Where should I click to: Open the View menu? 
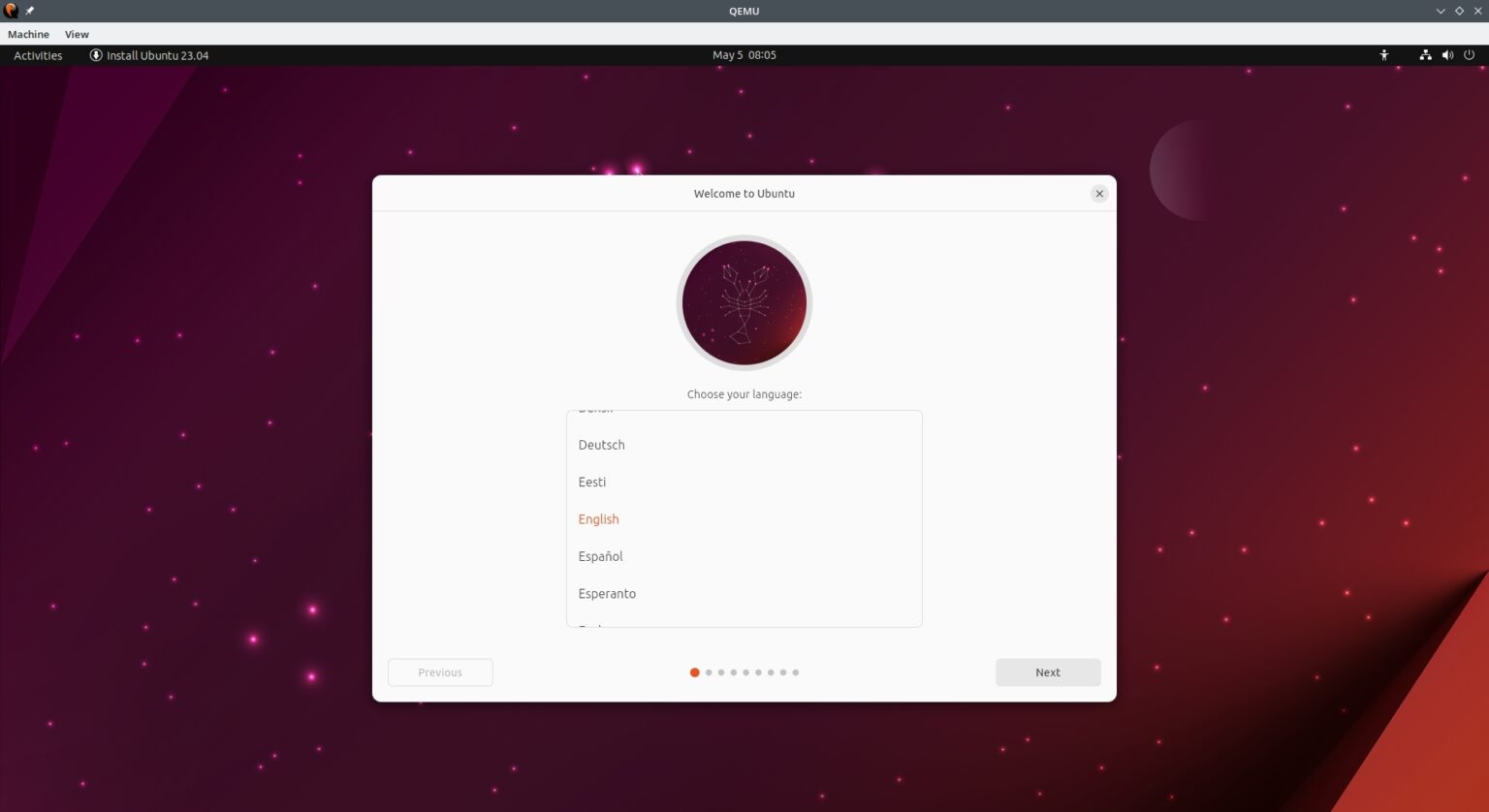76,34
